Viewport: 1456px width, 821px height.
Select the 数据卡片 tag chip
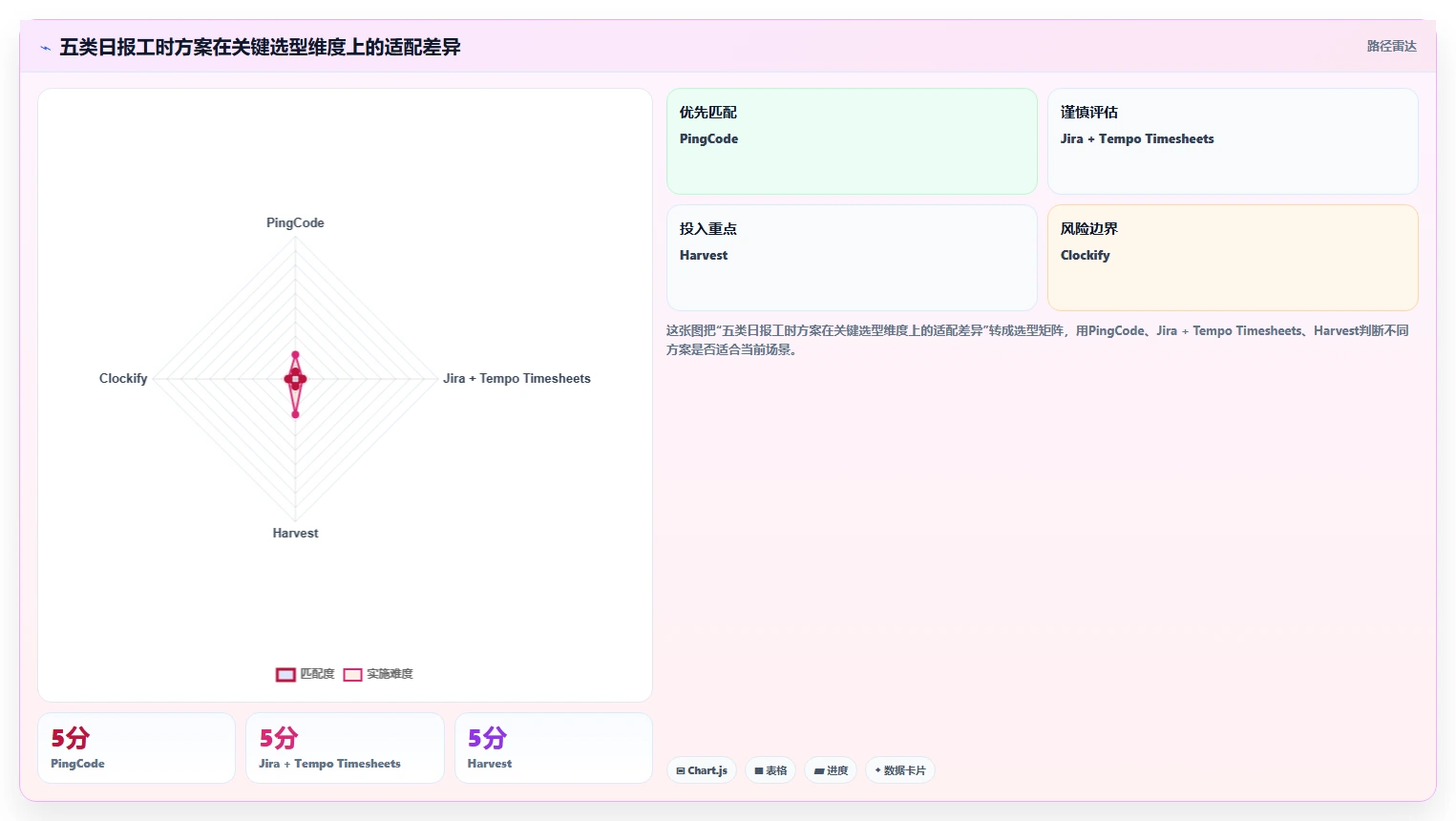[900, 770]
